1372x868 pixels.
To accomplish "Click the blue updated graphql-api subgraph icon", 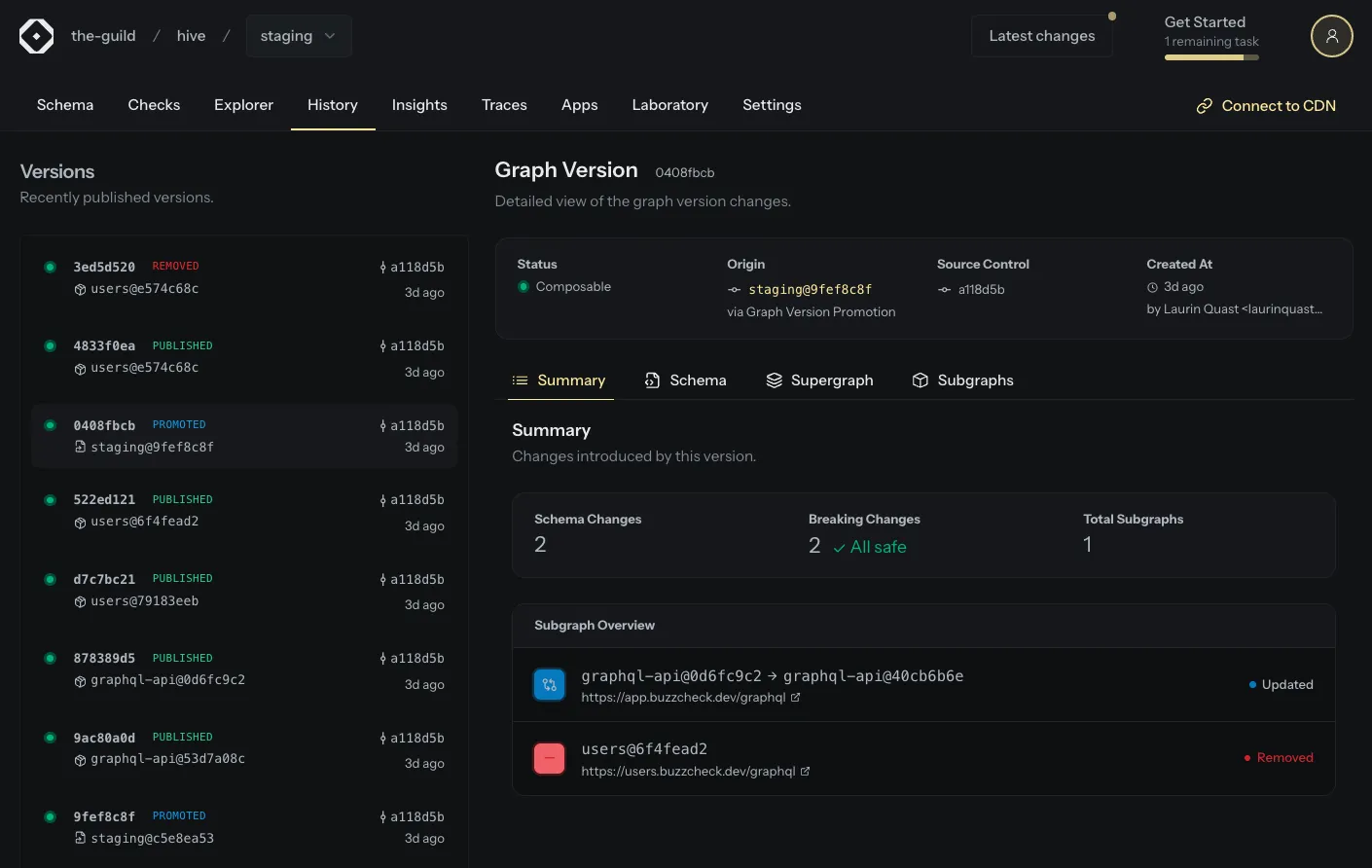I will point(550,685).
